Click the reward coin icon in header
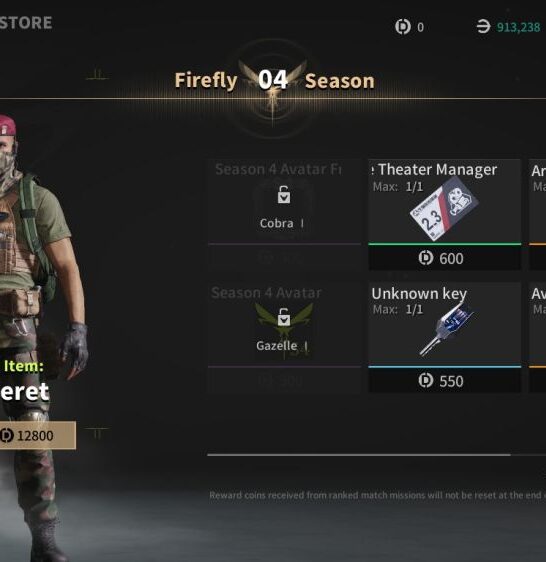The image size is (546, 562). pyautogui.click(x=403, y=27)
